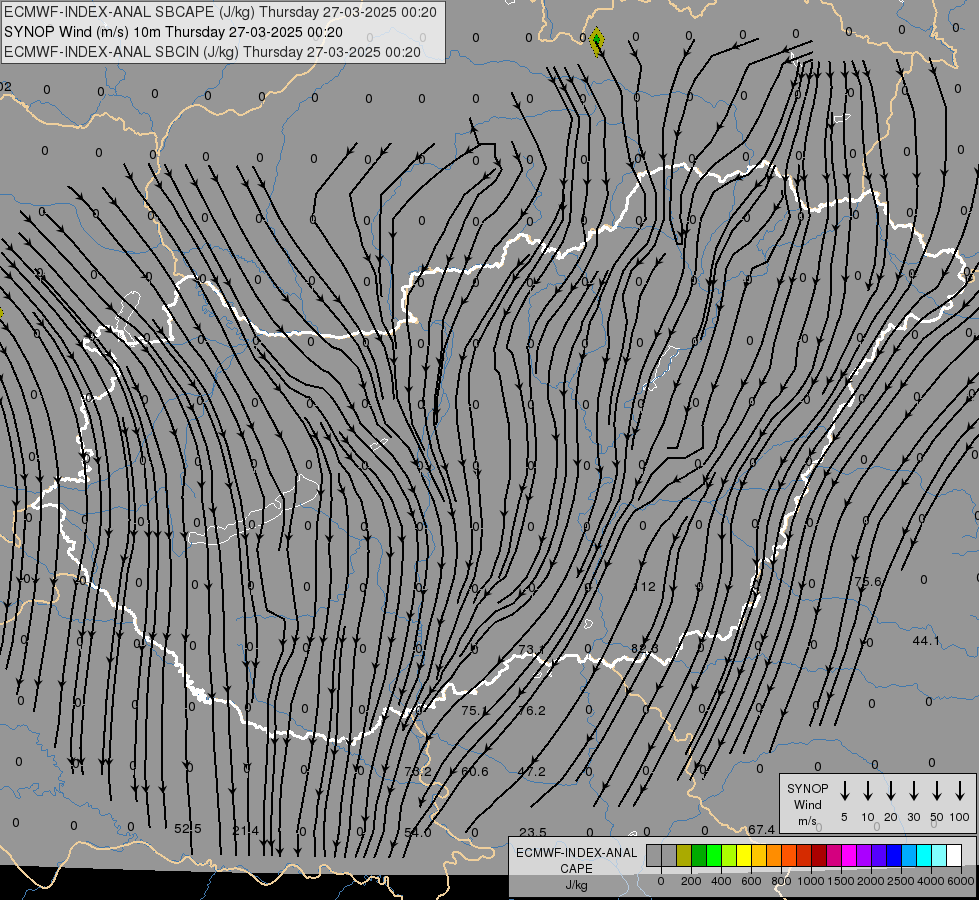
Task: Click the ECMWF-INDEX-ANAL CAPE J/kg legend label
Action: (x=576, y=868)
